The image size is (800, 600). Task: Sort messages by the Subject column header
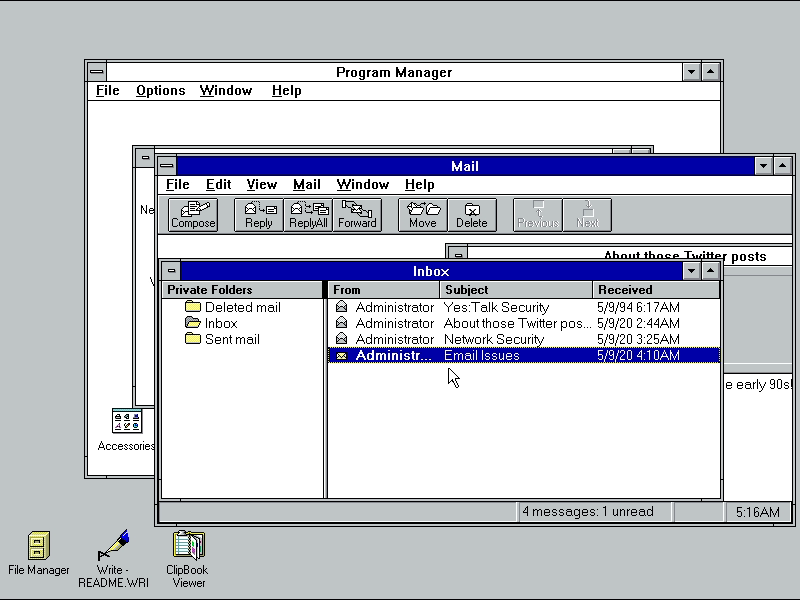pos(517,290)
